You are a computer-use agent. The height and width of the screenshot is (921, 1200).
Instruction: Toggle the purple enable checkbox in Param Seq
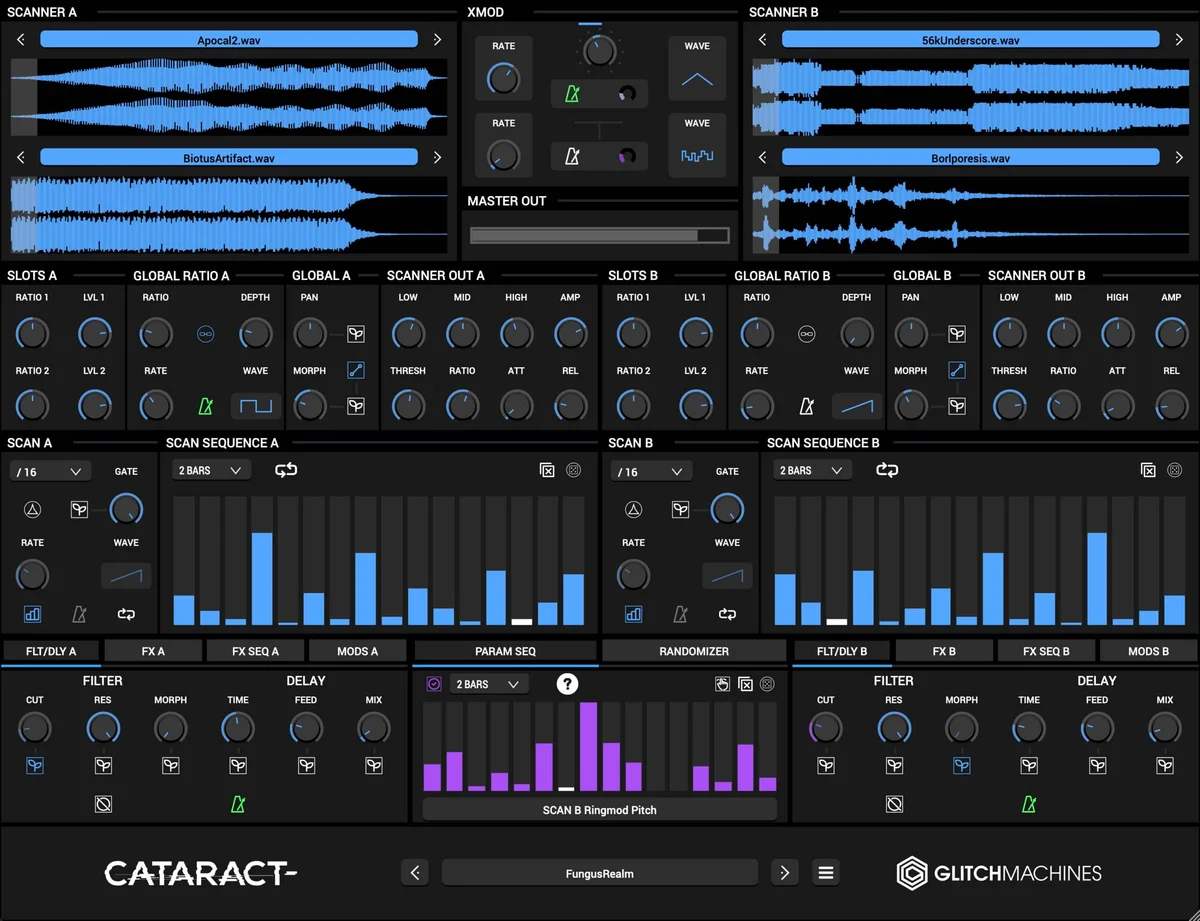[434, 684]
